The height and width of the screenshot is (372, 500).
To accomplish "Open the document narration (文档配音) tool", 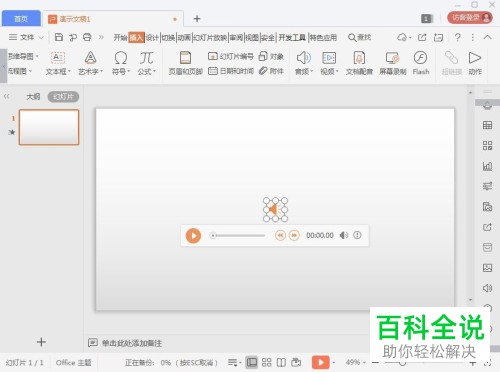I will point(359,63).
